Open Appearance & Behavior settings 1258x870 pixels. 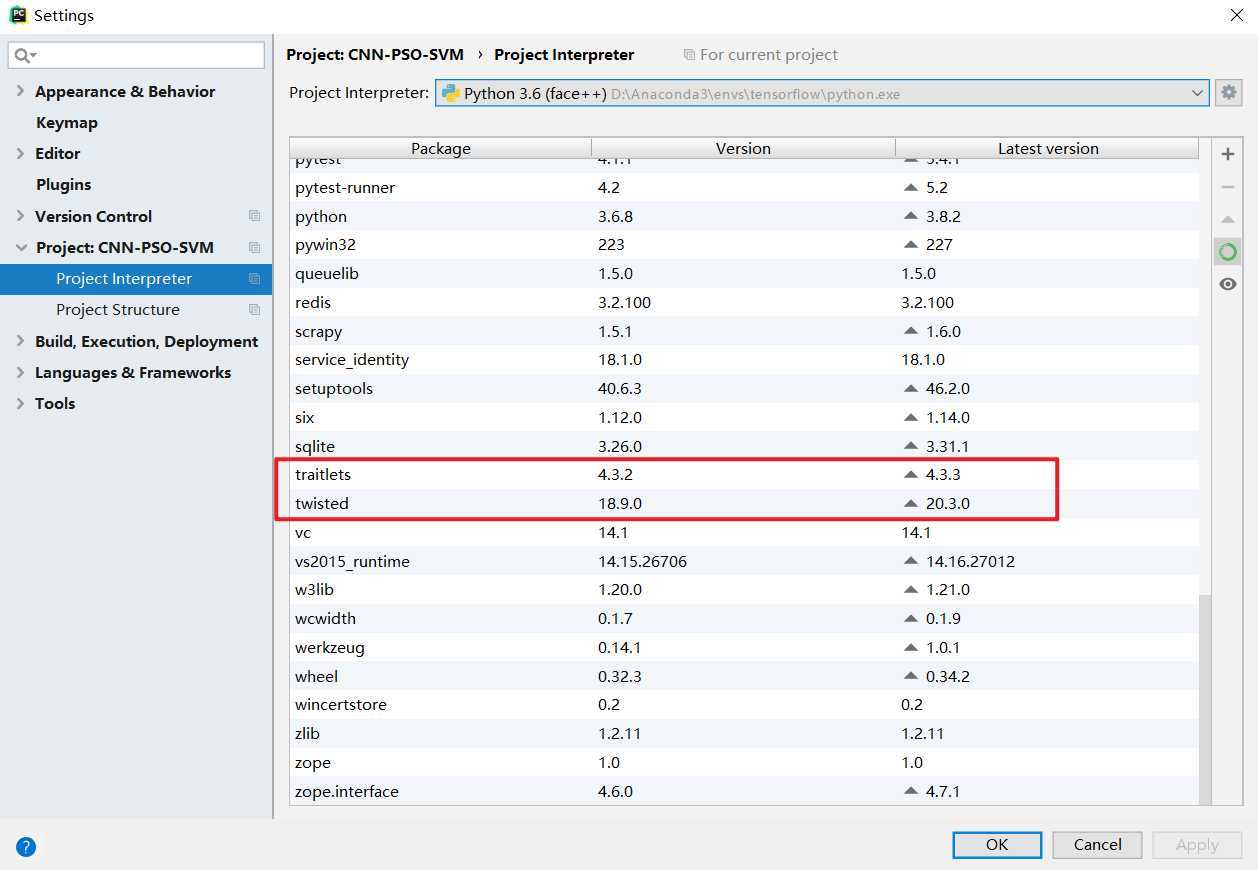tap(125, 91)
